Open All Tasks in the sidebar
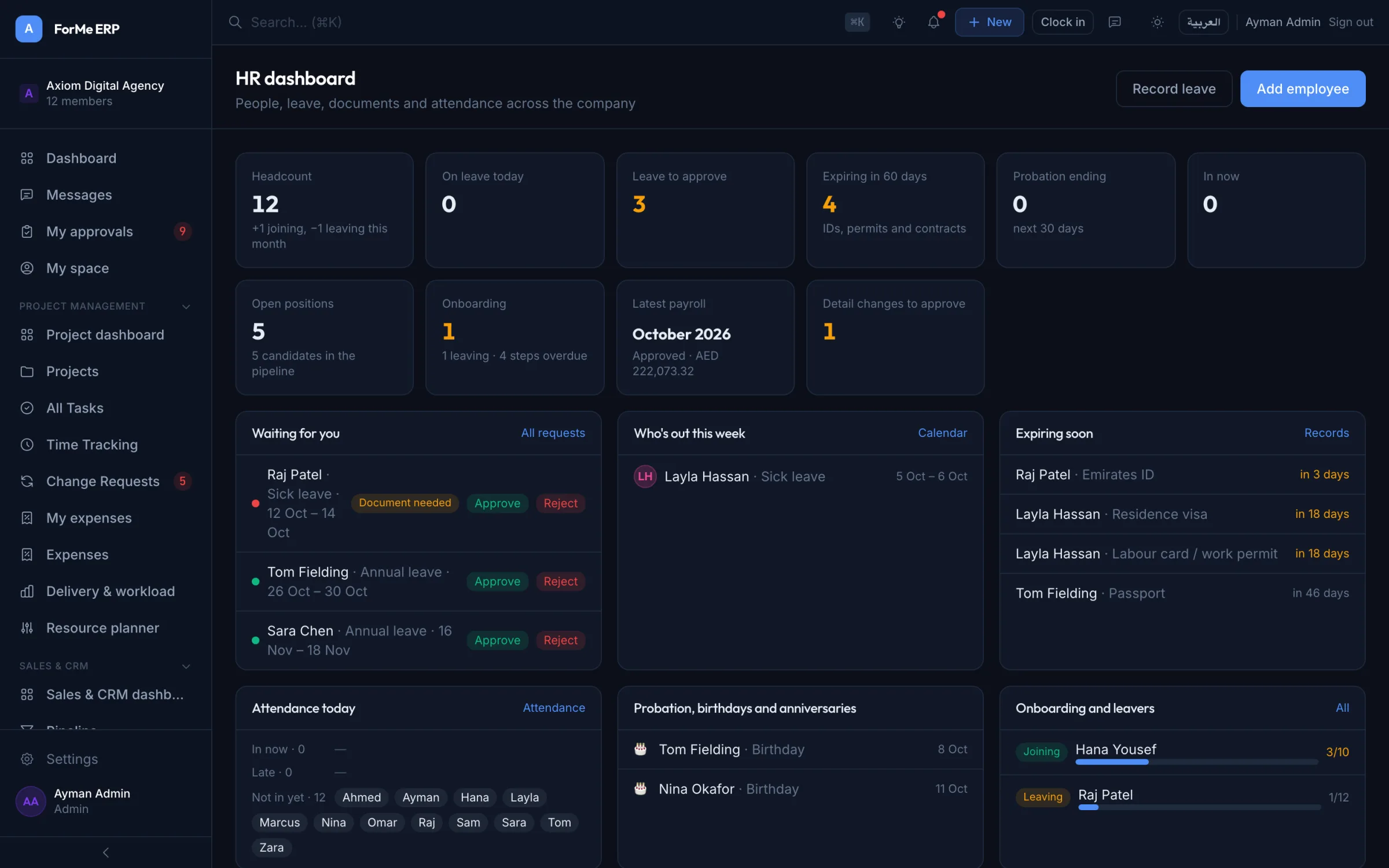Image resolution: width=1389 pixels, height=868 pixels. [105, 408]
